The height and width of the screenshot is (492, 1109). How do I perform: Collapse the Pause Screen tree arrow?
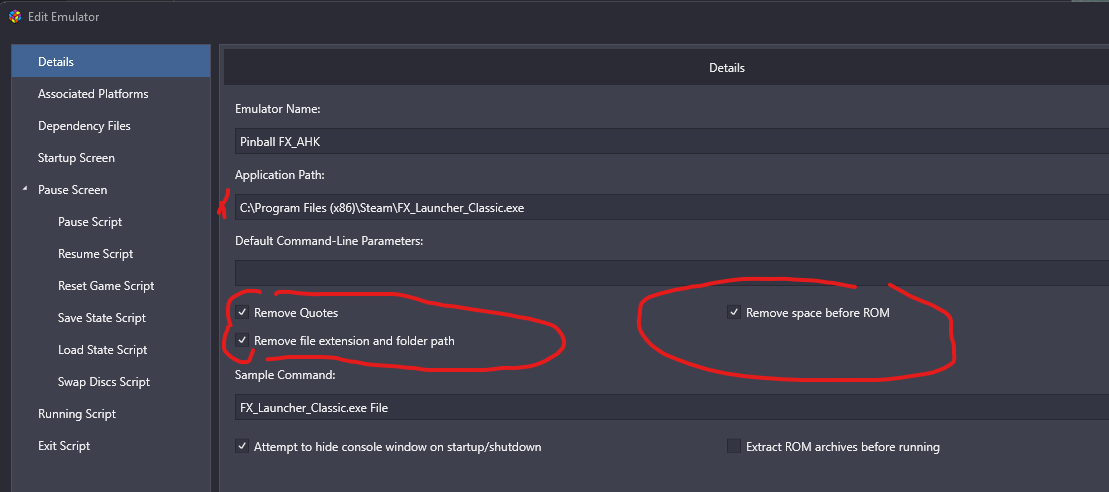(x=25, y=189)
